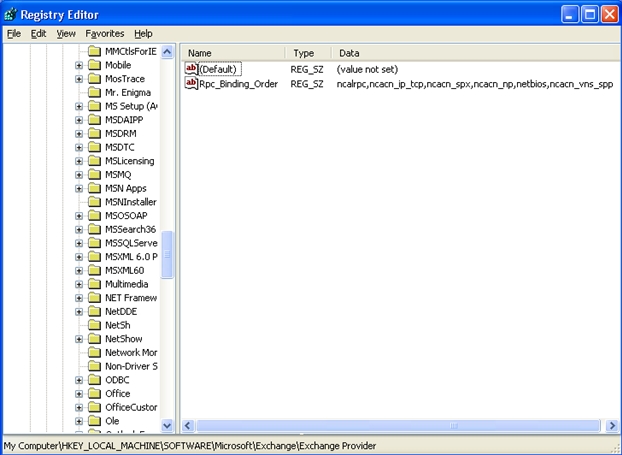This screenshot has width=622, height=455.
Task: Select the MSNInstaller folder icon
Action: pyautogui.click(x=94, y=202)
